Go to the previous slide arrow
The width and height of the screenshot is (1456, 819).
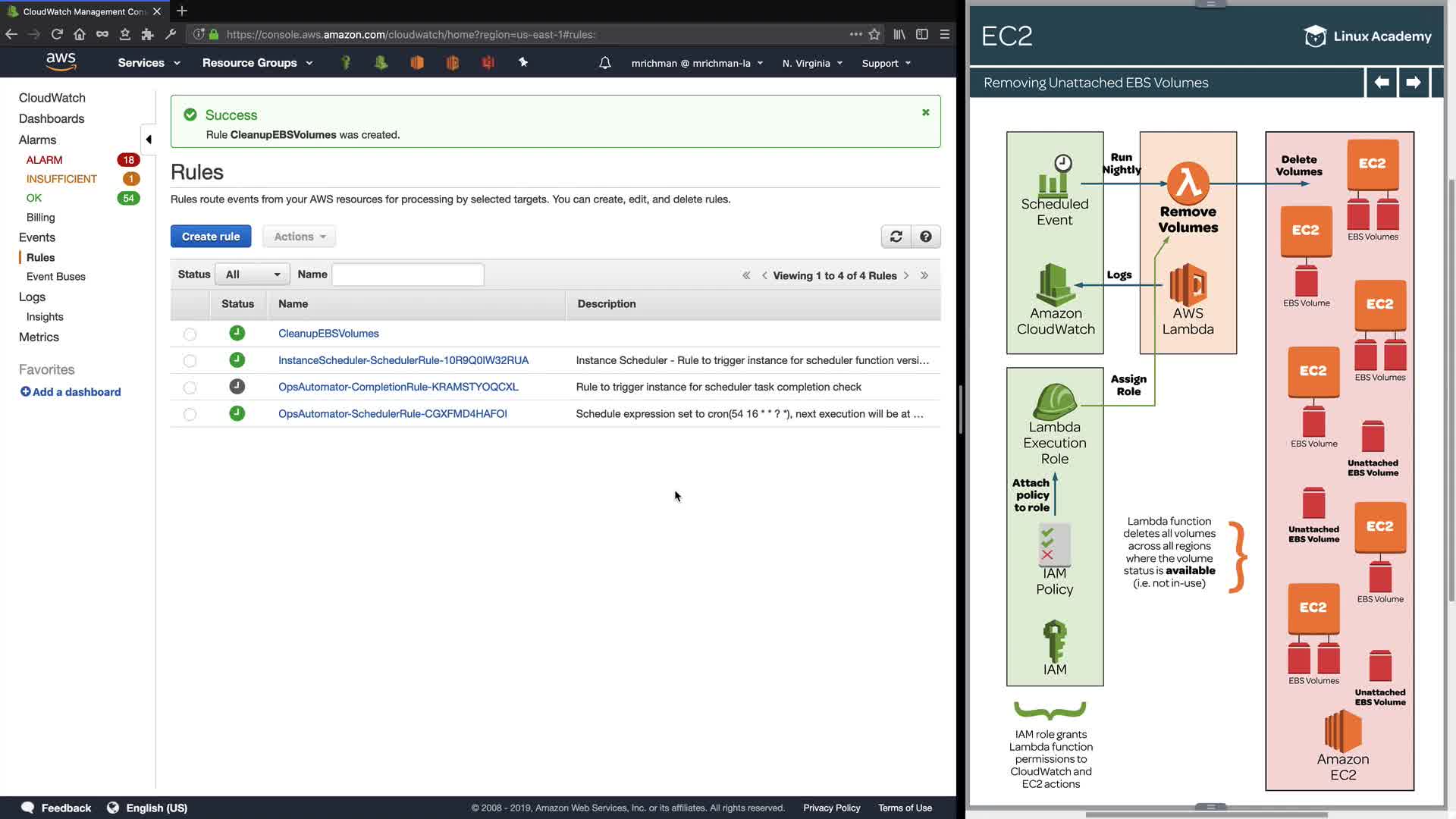pyautogui.click(x=1381, y=82)
